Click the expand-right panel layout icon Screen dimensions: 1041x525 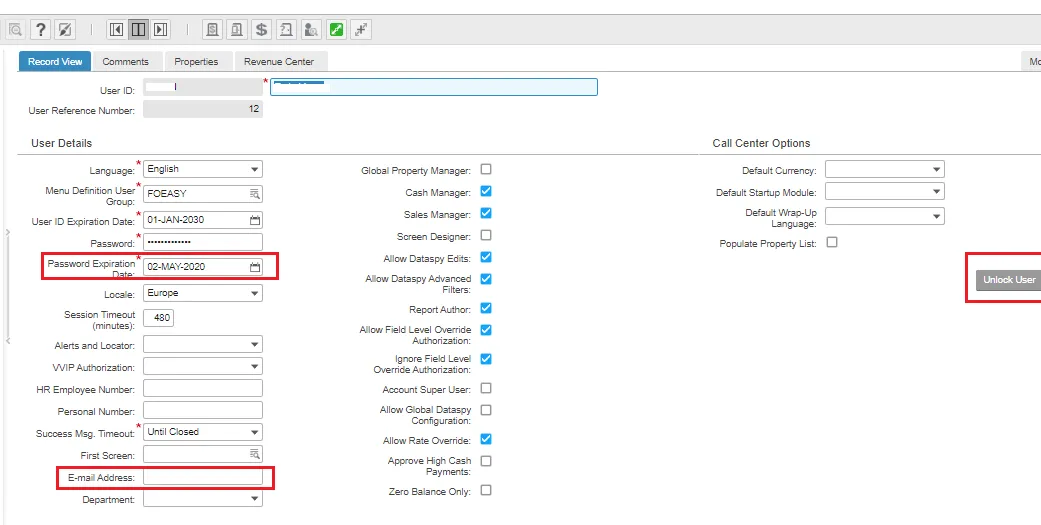160,29
